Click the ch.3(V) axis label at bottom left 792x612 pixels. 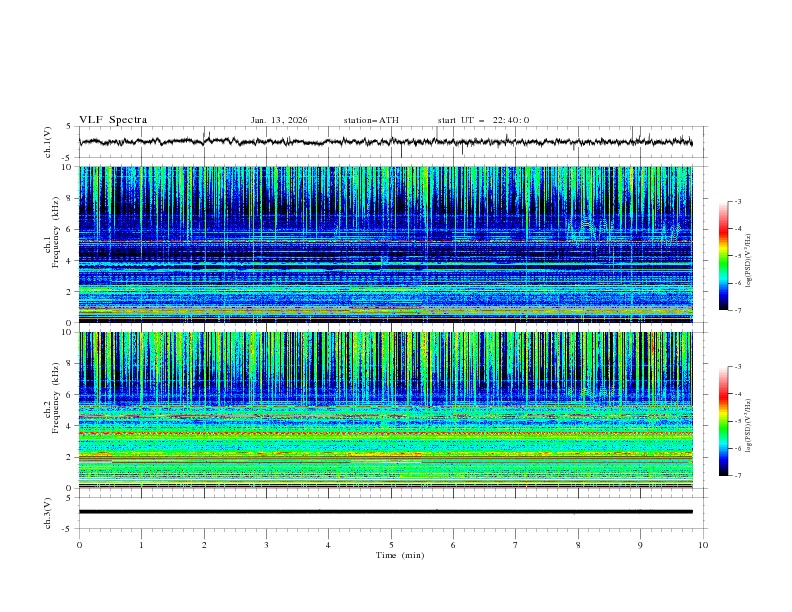48,511
